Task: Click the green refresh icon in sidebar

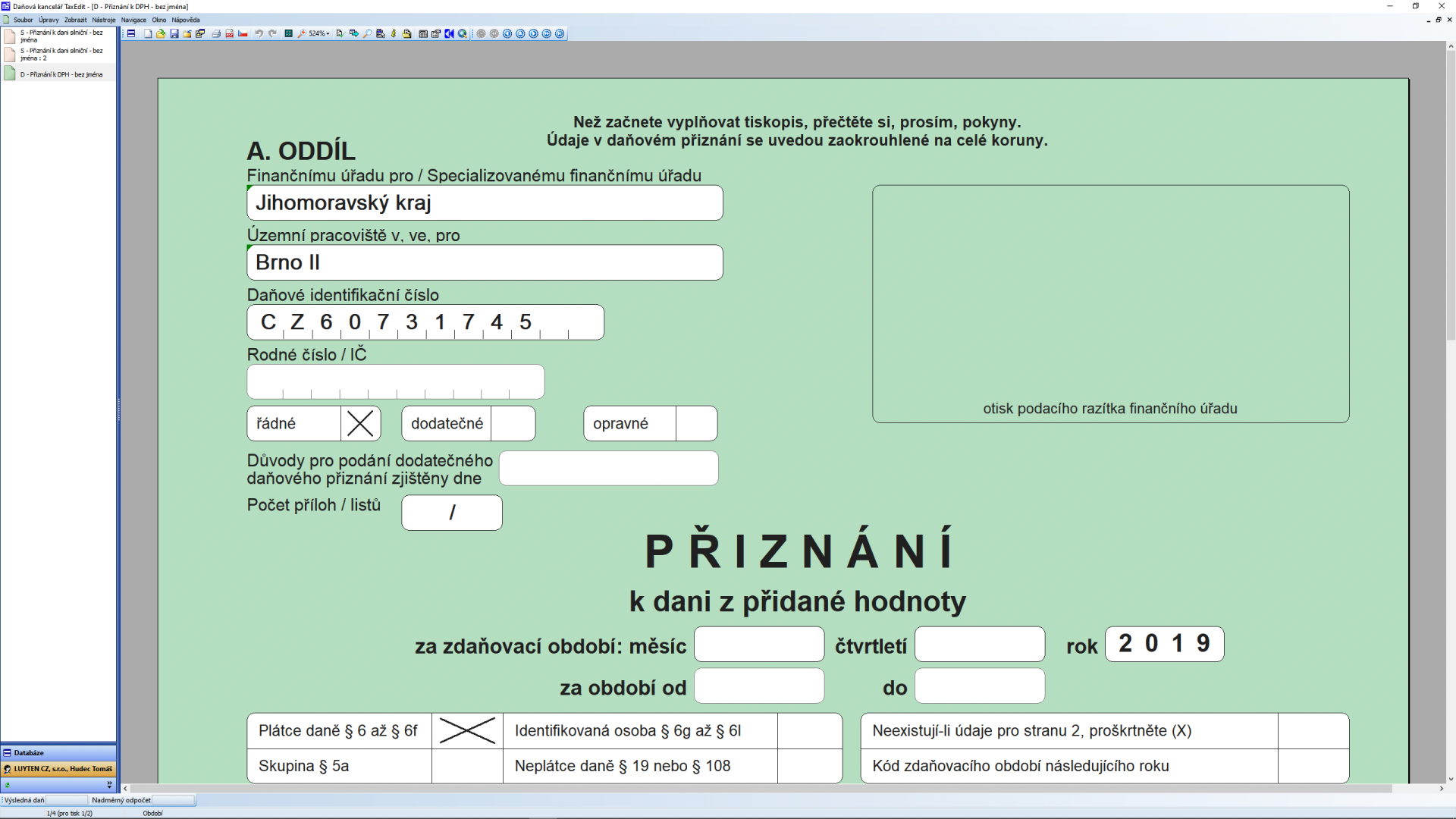Action: click(8, 785)
